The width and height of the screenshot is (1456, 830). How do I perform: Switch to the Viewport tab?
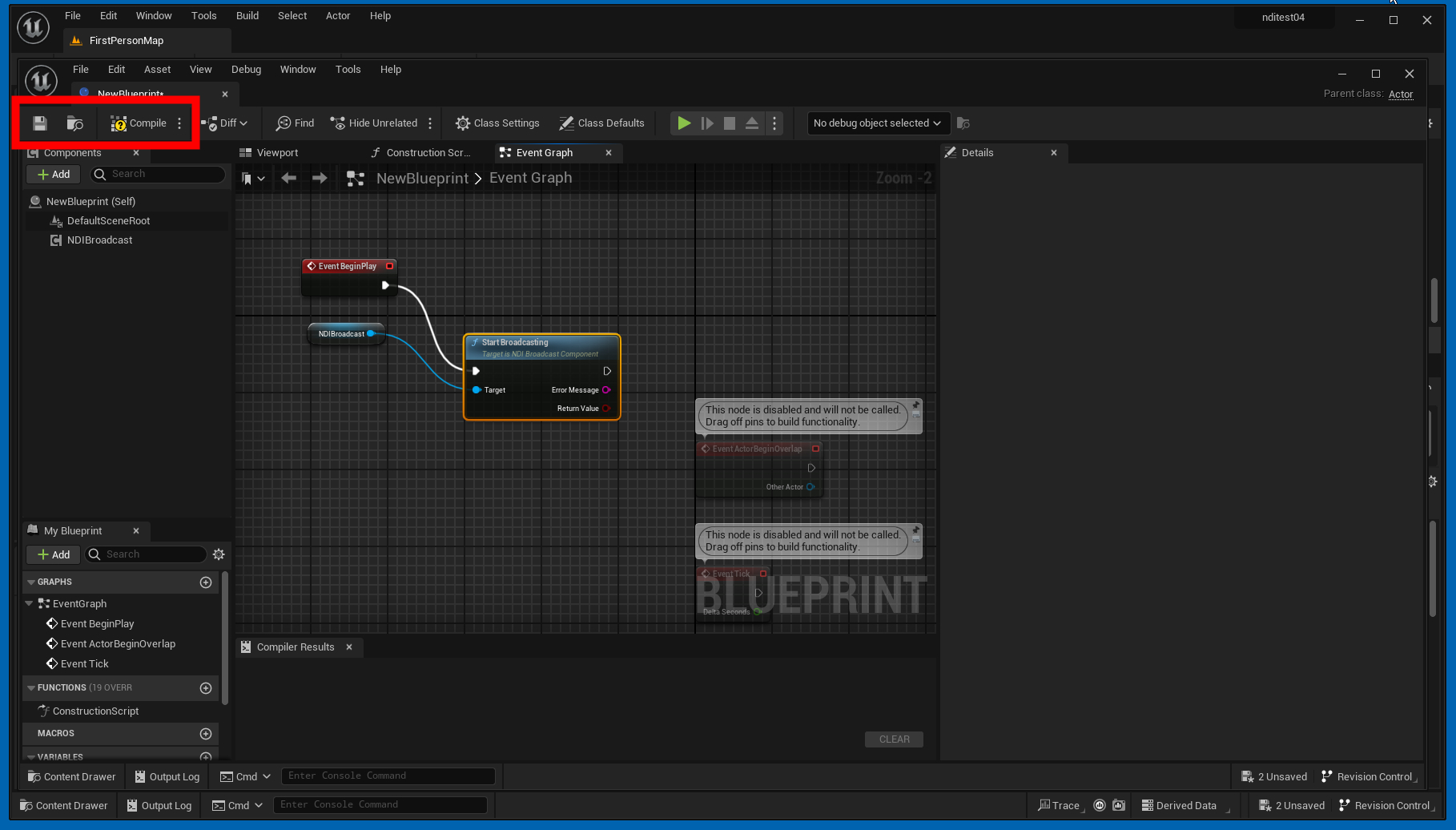(277, 153)
